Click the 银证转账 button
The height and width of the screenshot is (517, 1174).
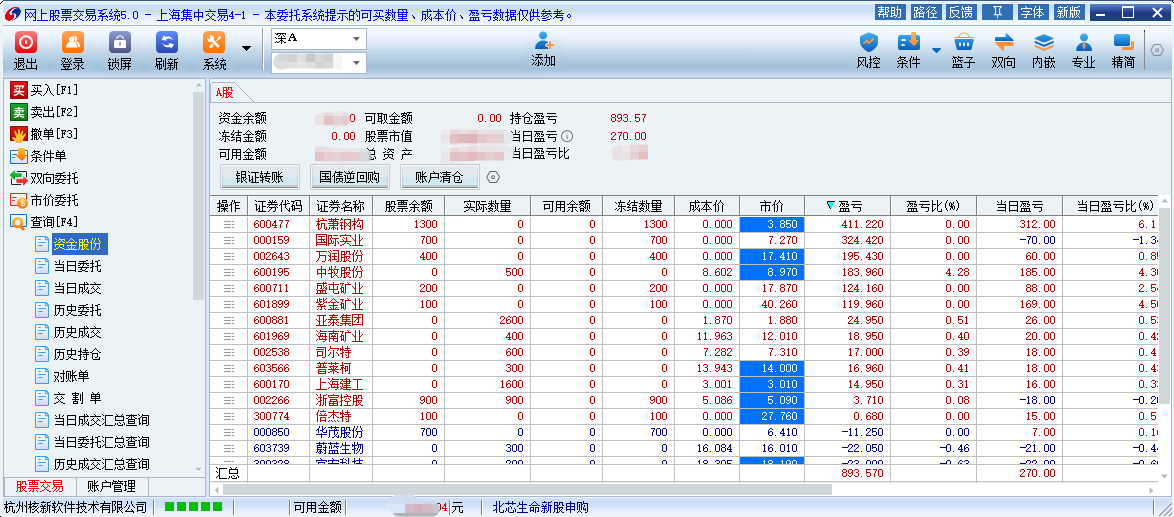coord(259,177)
